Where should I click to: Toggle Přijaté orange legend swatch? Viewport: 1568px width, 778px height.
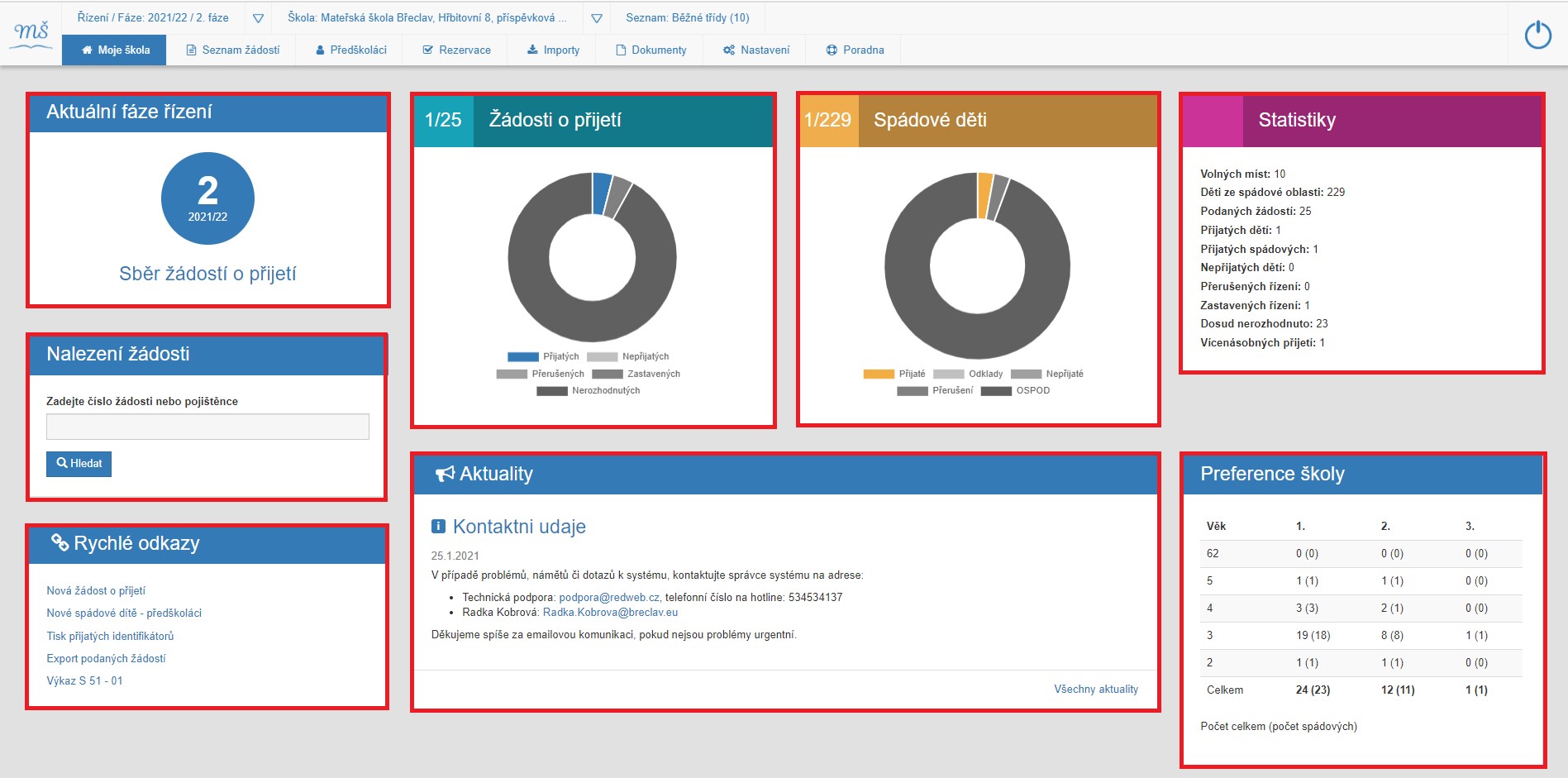[879, 374]
